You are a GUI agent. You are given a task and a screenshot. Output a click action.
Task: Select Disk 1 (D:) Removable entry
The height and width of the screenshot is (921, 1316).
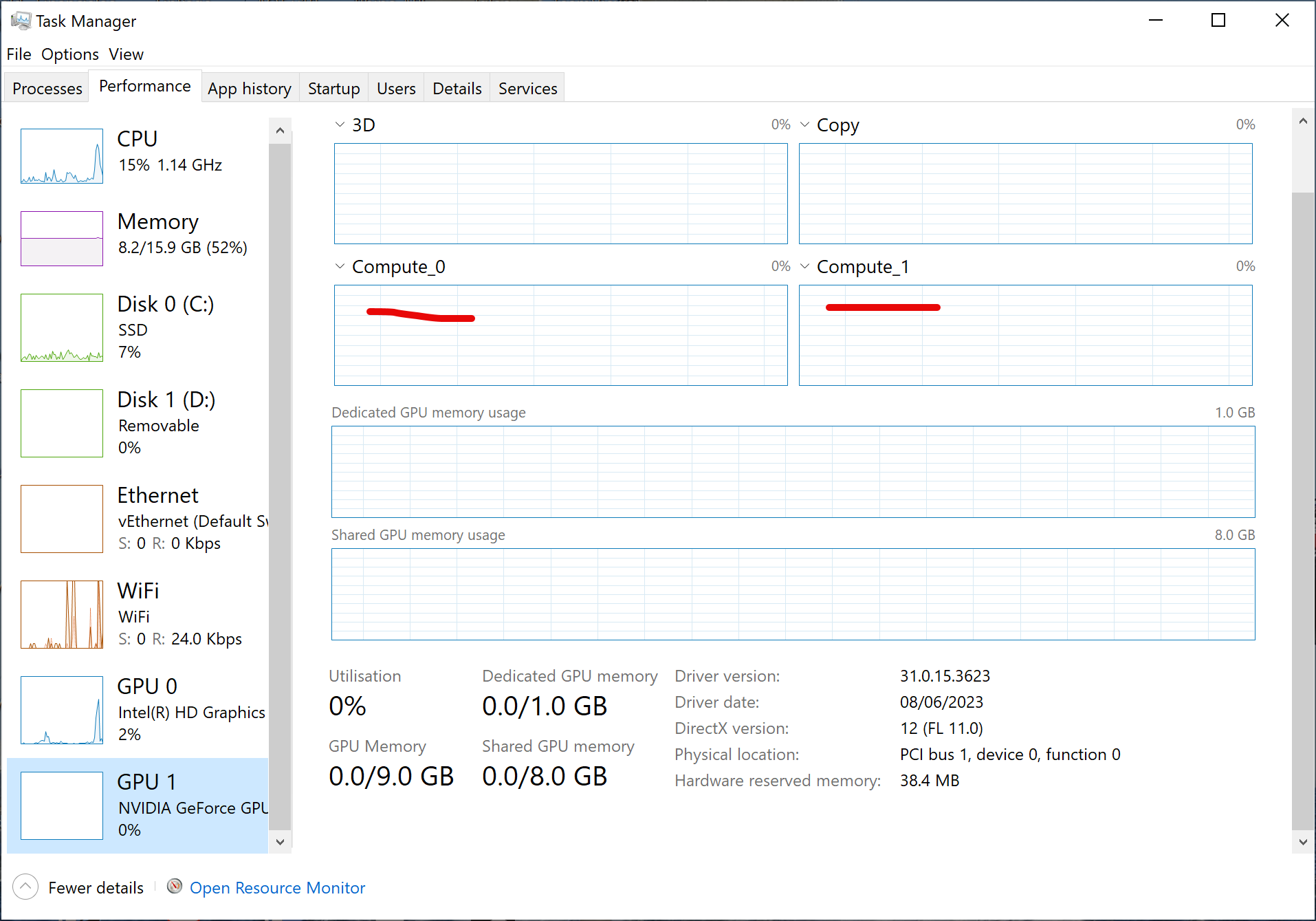click(138, 423)
